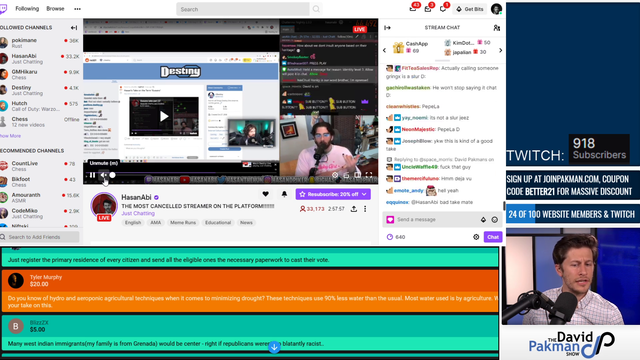Viewport: 640px width, 360px height.
Task: Open HasanAbi channel in sidebar
Action: point(40,59)
